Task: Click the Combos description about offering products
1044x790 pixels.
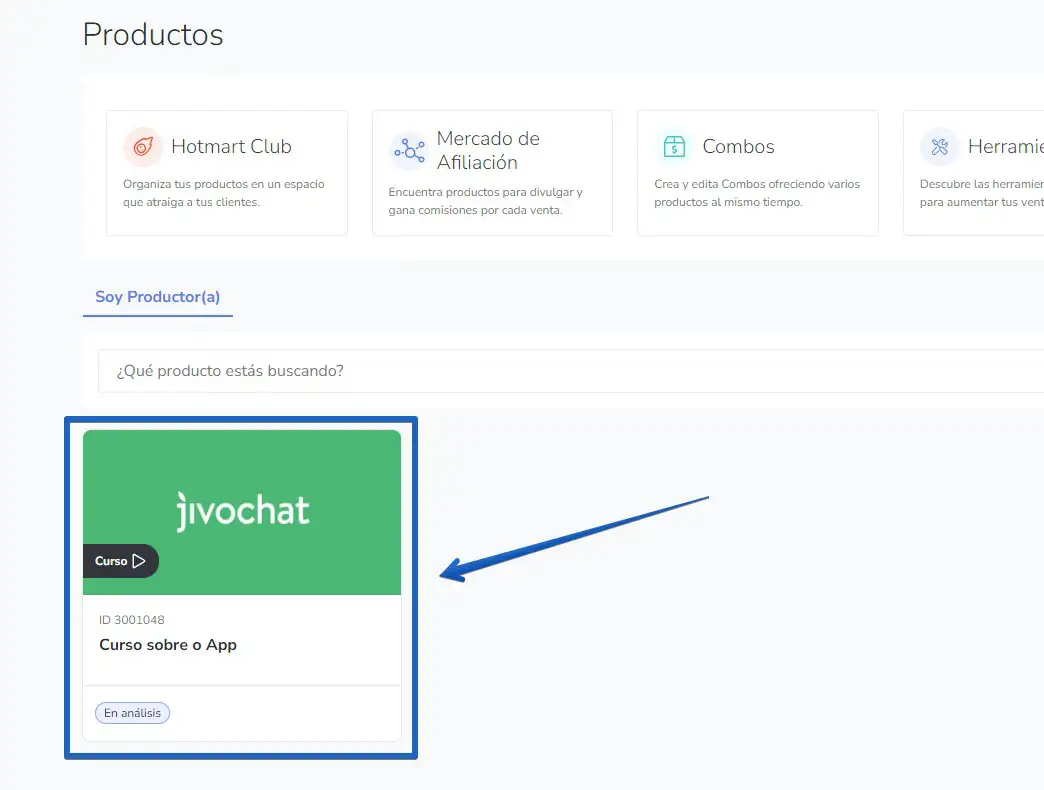Action: 757,193
